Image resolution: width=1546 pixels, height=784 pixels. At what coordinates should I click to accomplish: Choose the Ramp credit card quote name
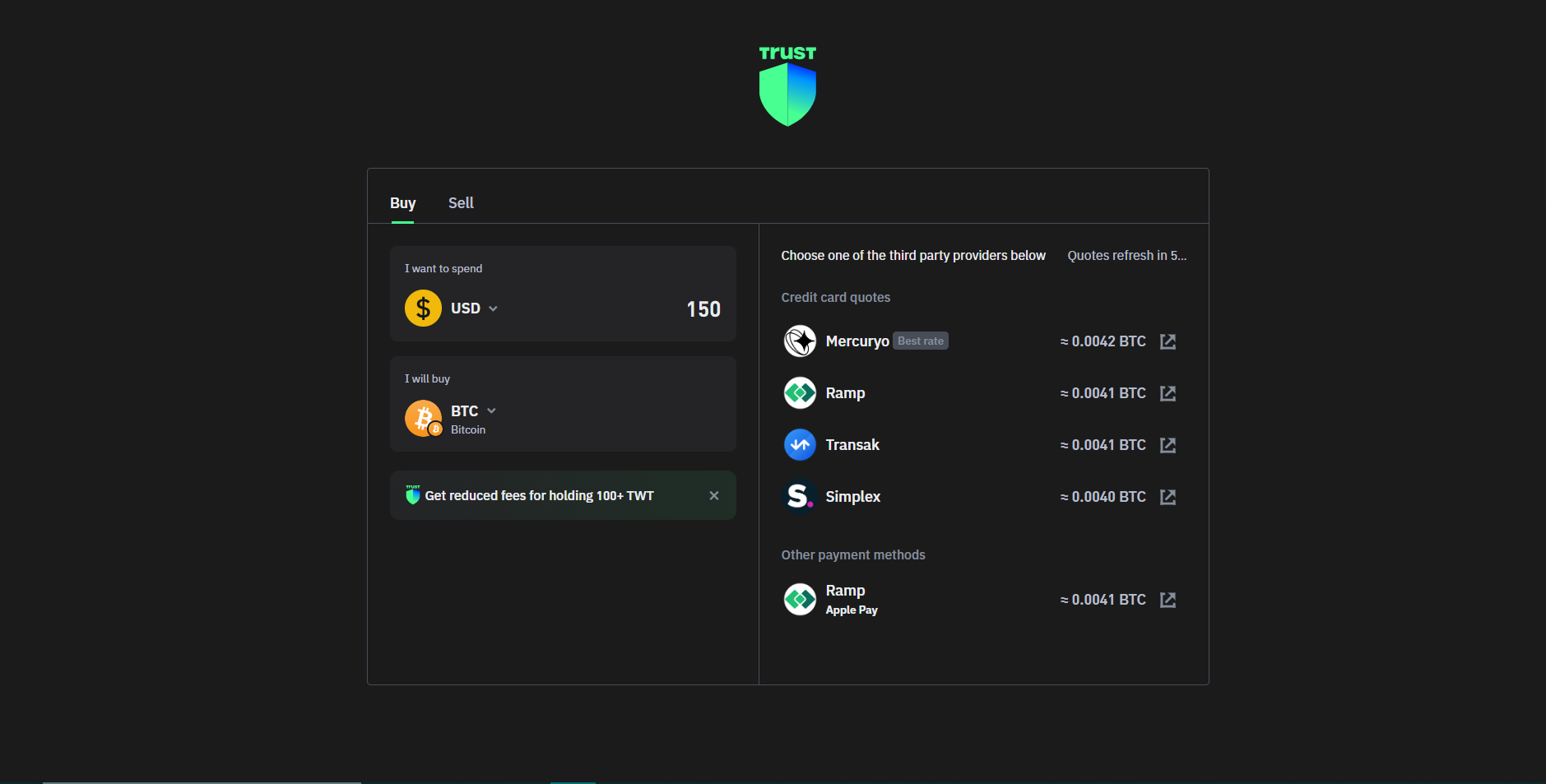(x=845, y=393)
